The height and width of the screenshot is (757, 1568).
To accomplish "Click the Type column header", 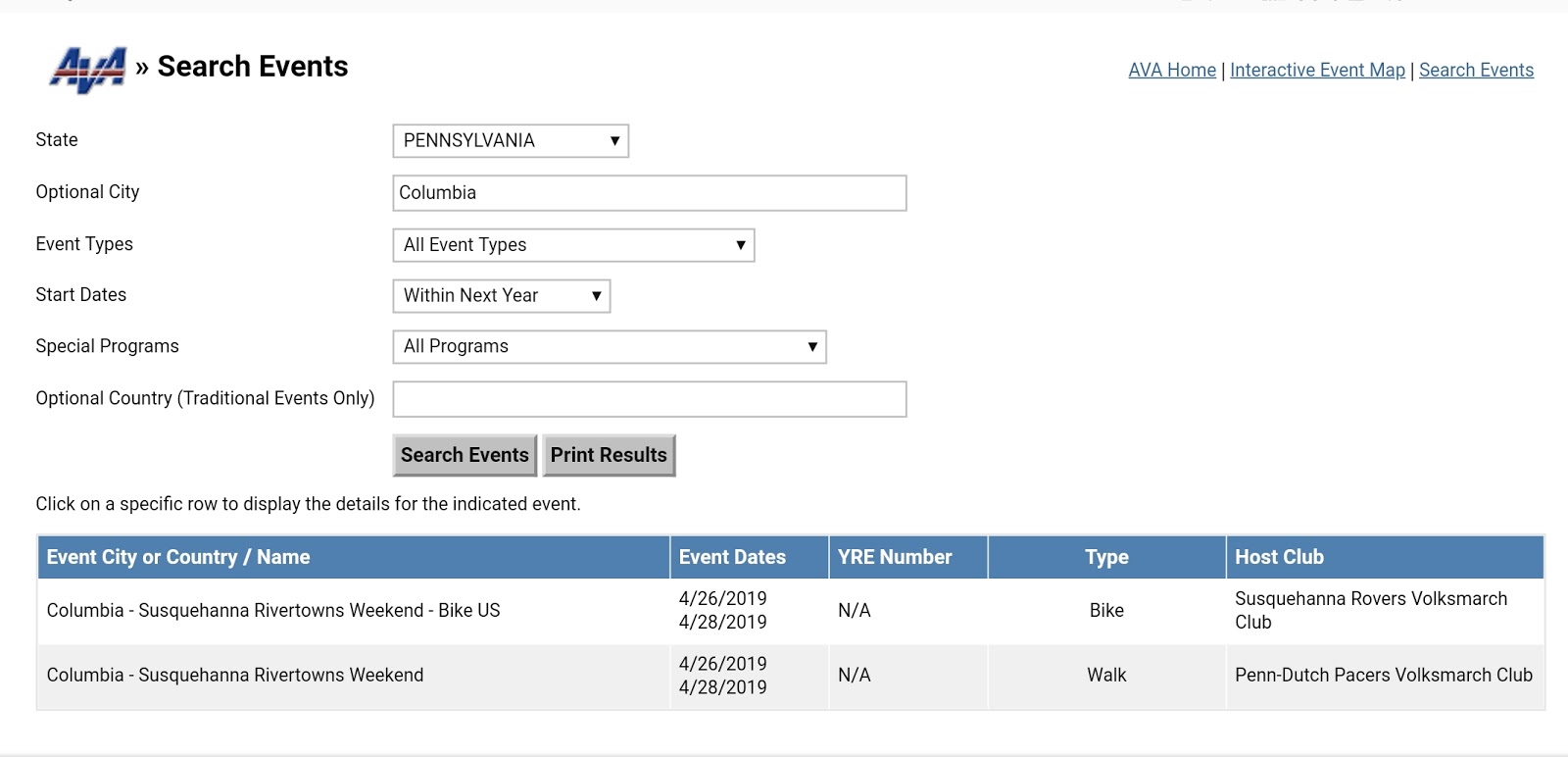I will pos(1106,557).
